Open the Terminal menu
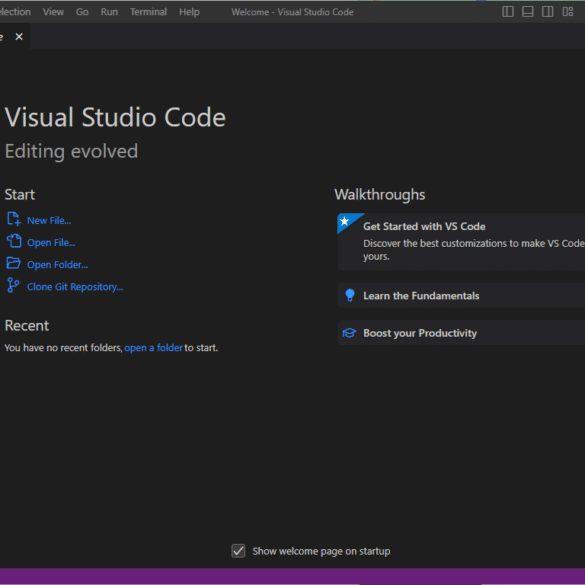The width and height of the screenshot is (585, 585). 148,12
